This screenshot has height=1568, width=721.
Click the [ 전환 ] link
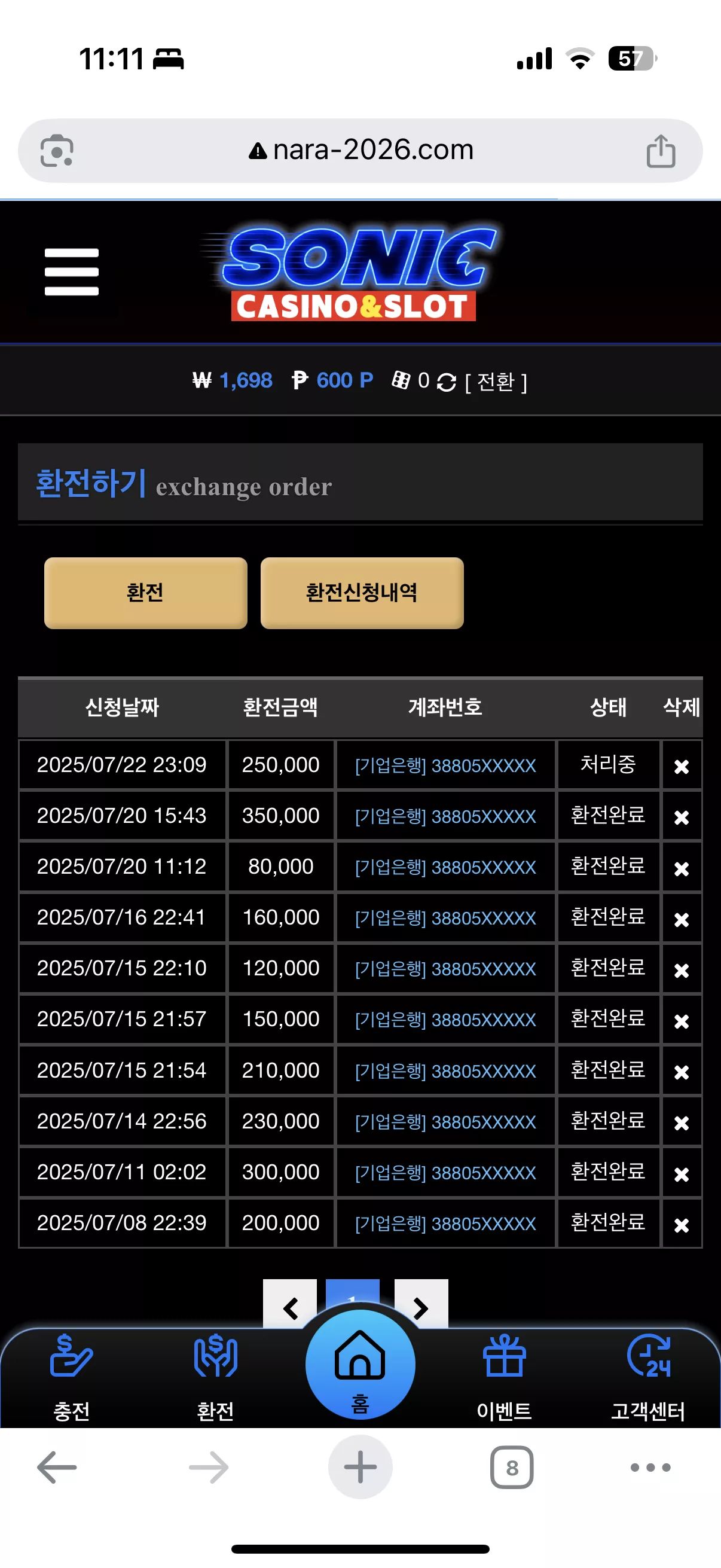(496, 382)
